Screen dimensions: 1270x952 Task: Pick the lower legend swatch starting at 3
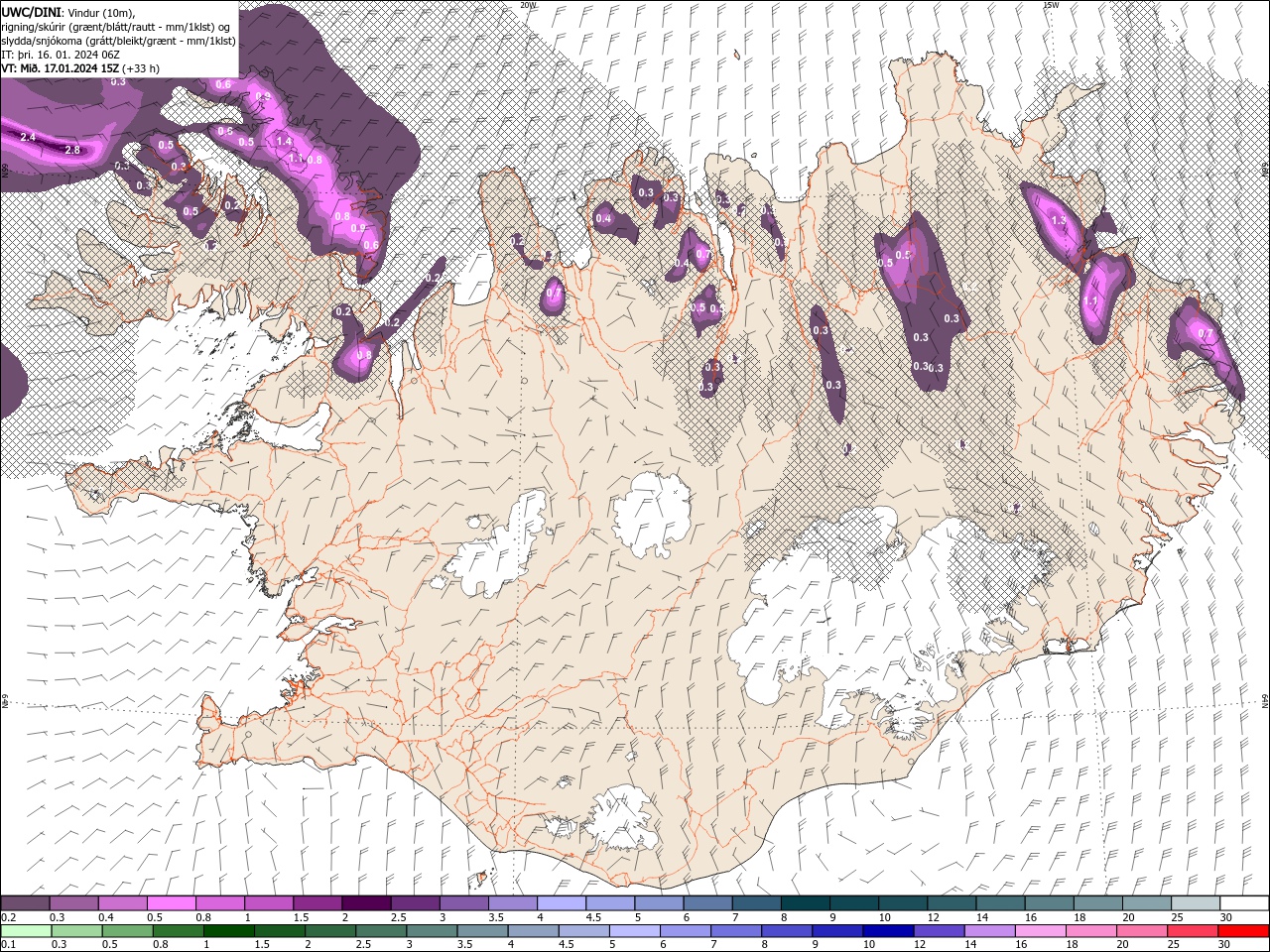tap(432, 930)
